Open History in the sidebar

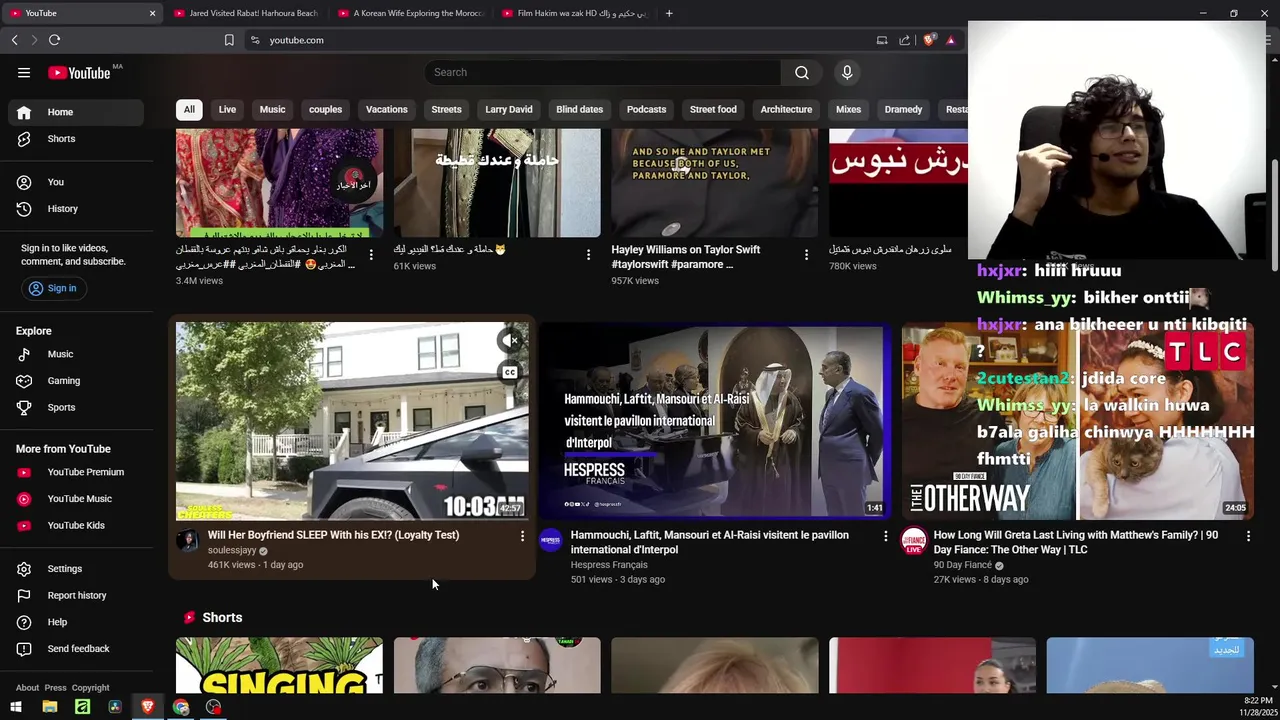point(78,209)
